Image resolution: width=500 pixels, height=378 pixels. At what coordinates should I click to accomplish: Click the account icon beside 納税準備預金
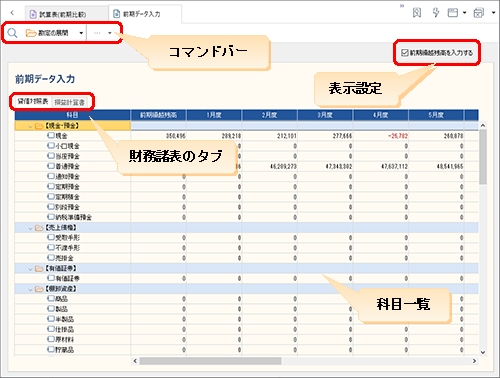(51, 217)
